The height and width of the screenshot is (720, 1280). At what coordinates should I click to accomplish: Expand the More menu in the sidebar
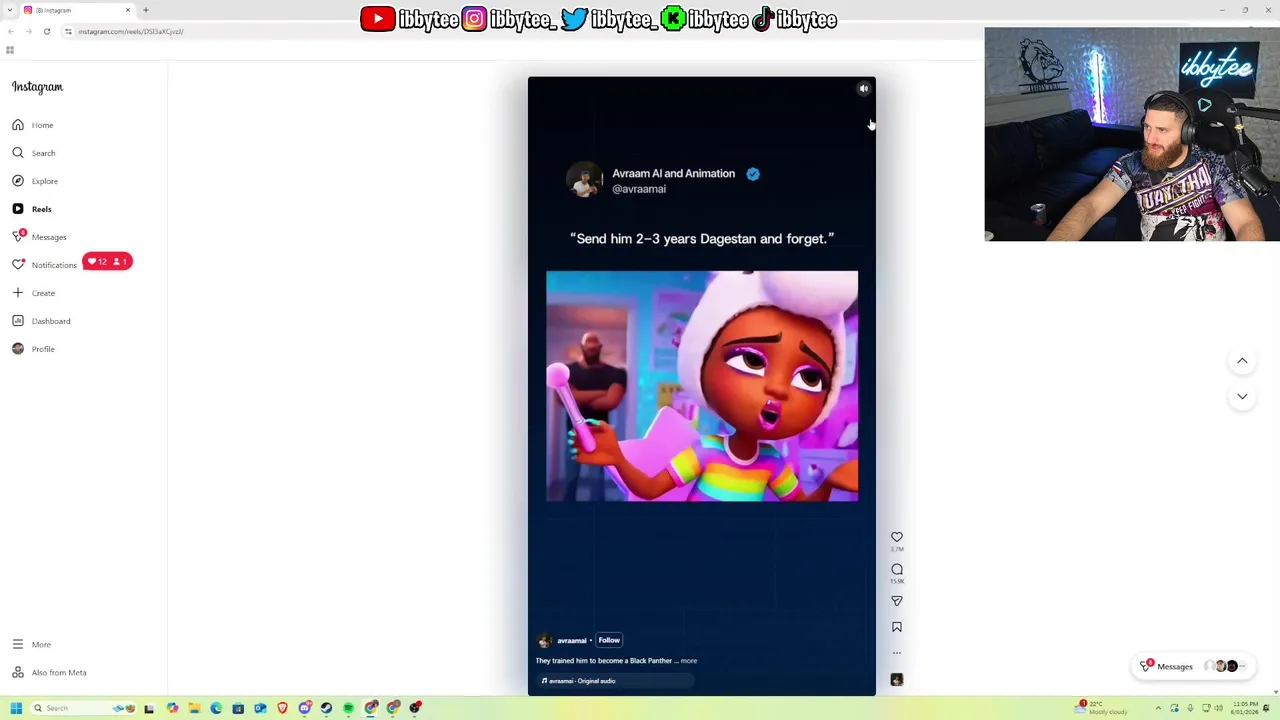click(x=31, y=645)
